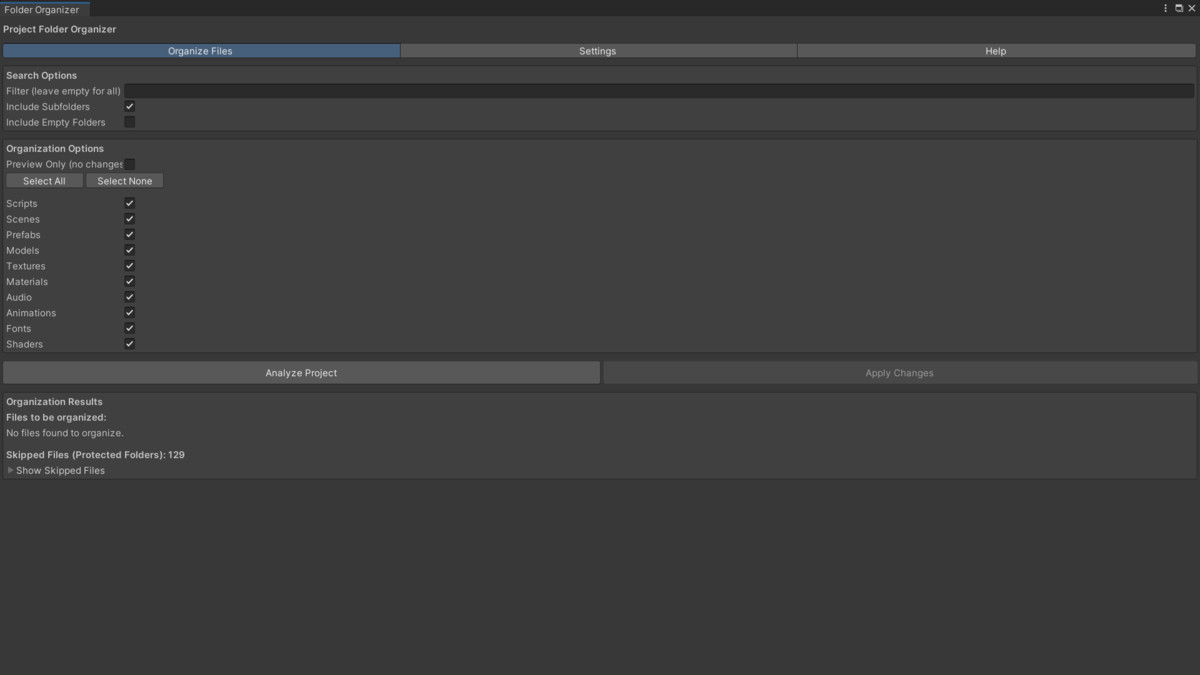Toggle the Audio file type off
Image resolution: width=1200 pixels, height=675 pixels.
click(129, 296)
